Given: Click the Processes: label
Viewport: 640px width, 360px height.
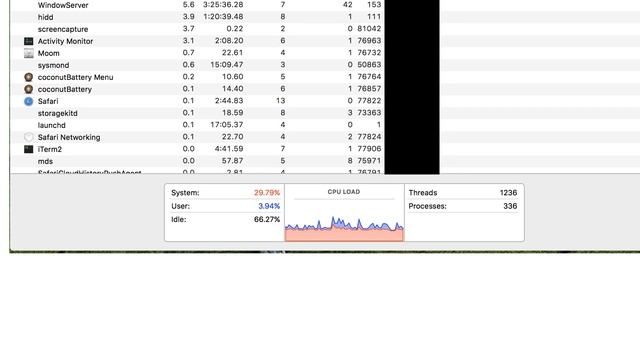Looking at the screenshot, I should [x=427, y=206].
